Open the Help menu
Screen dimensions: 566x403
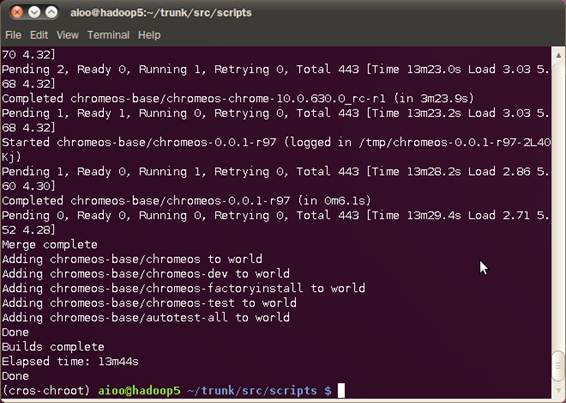[x=149, y=35]
